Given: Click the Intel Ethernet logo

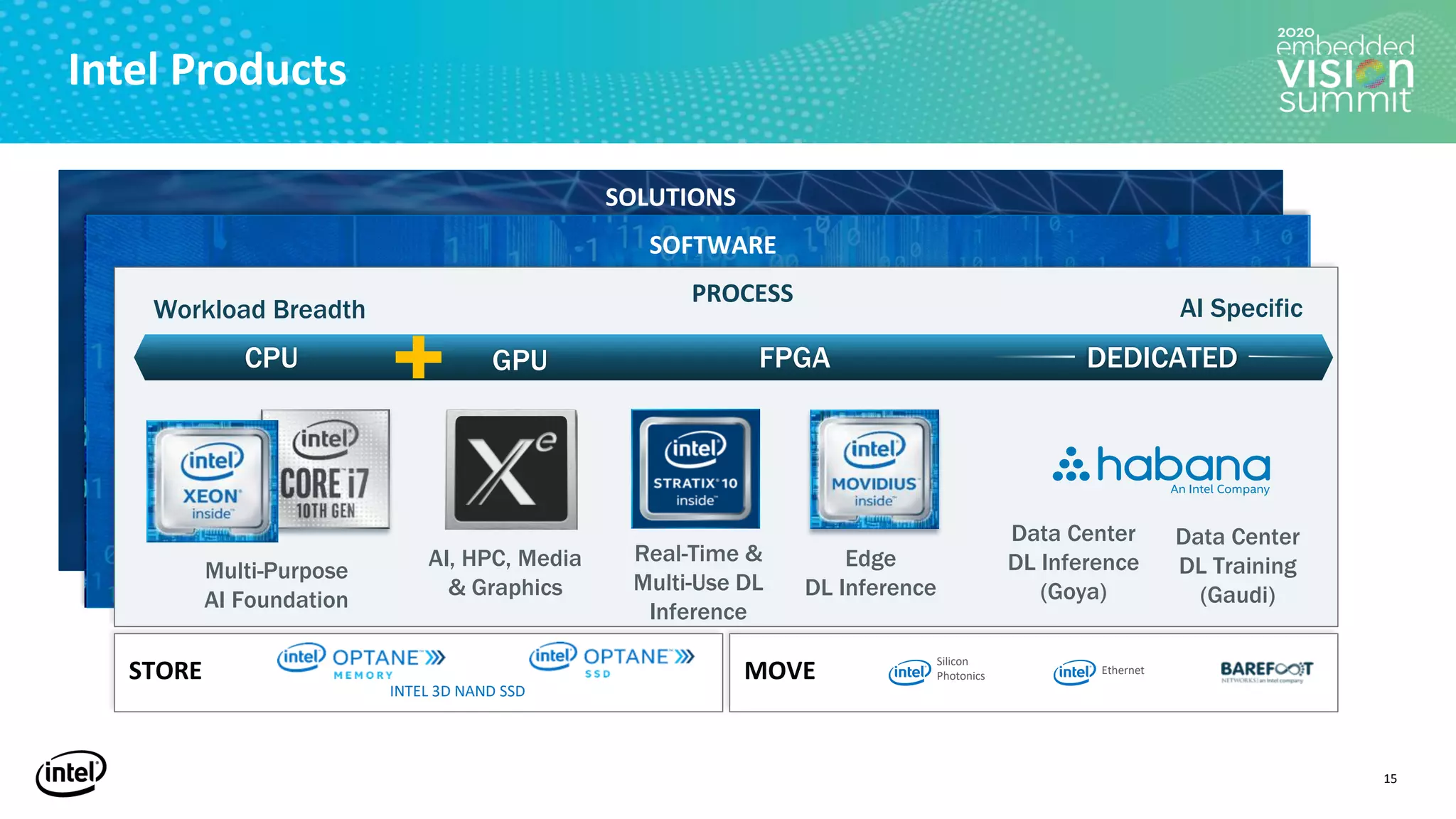Looking at the screenshot, I should tap(1098, 671).
